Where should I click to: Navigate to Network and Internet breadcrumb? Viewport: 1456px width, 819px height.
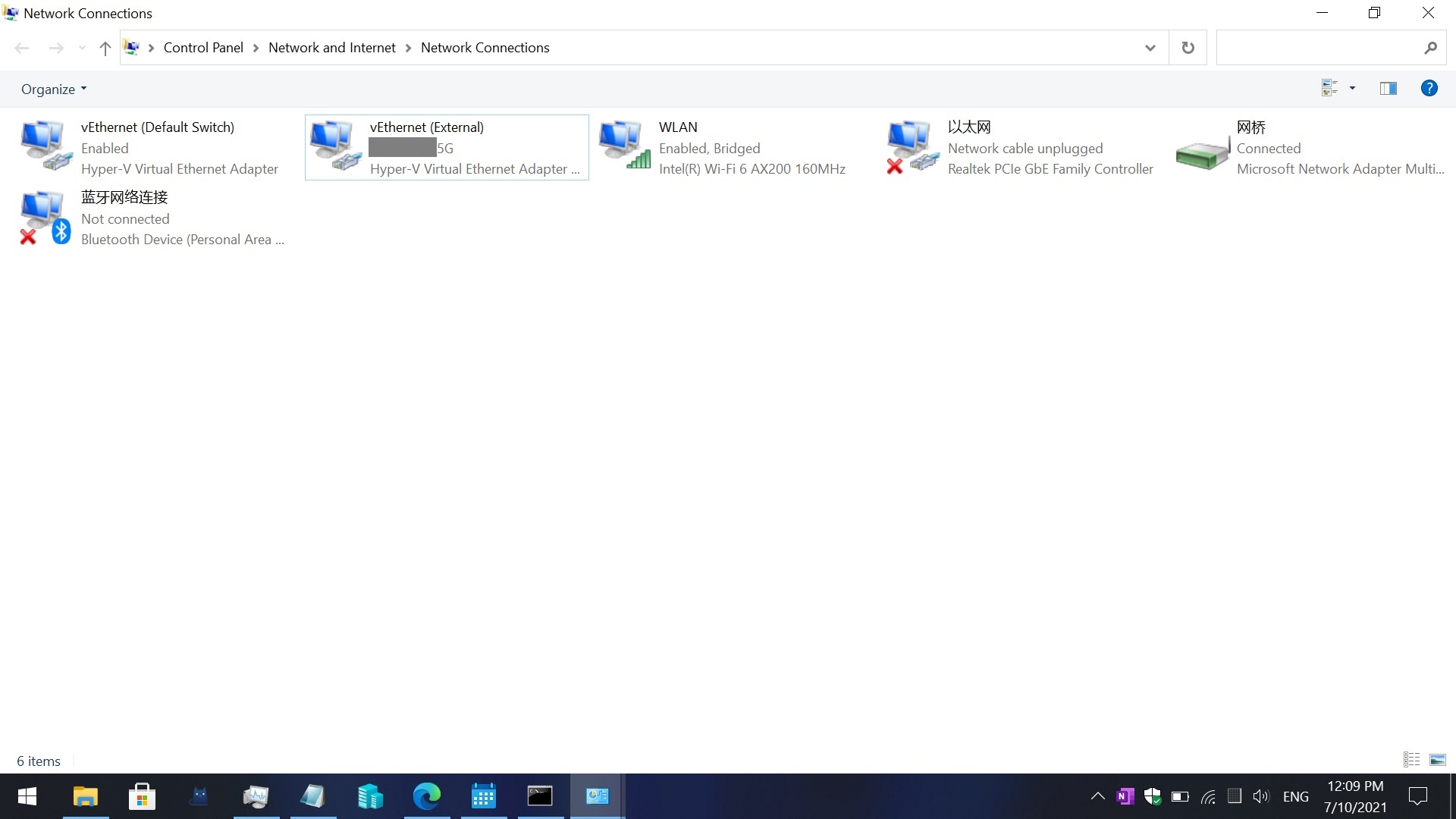(332, 47)
